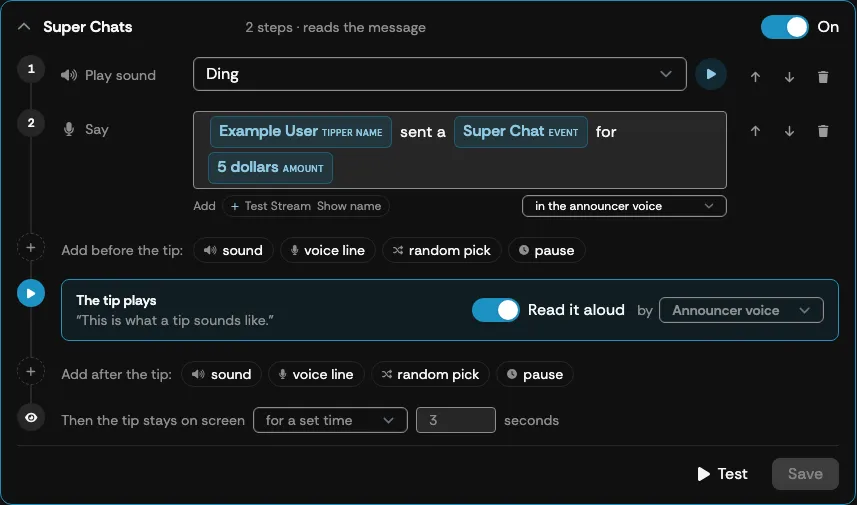
Task: Delete the Say step
Action: tap(823, 131)
